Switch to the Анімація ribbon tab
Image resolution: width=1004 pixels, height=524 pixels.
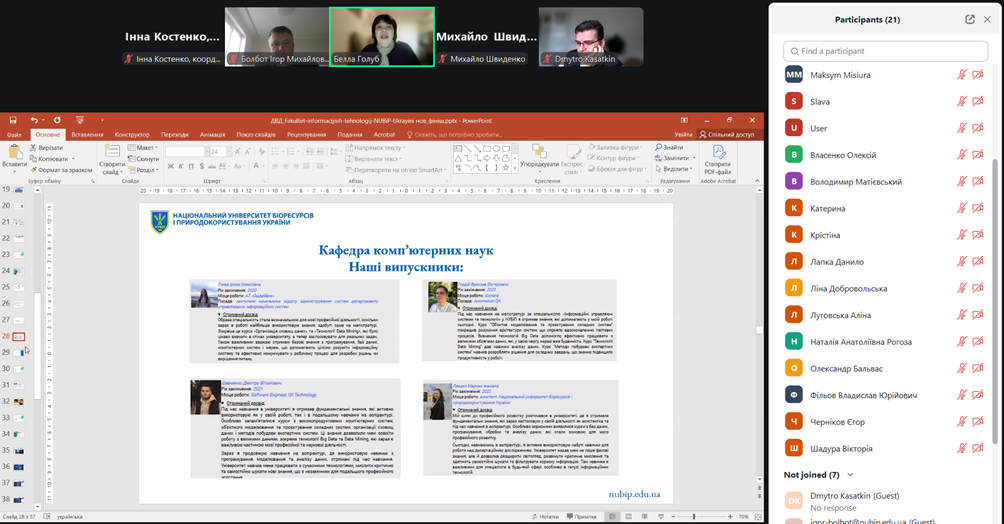(x=212, y=134)
